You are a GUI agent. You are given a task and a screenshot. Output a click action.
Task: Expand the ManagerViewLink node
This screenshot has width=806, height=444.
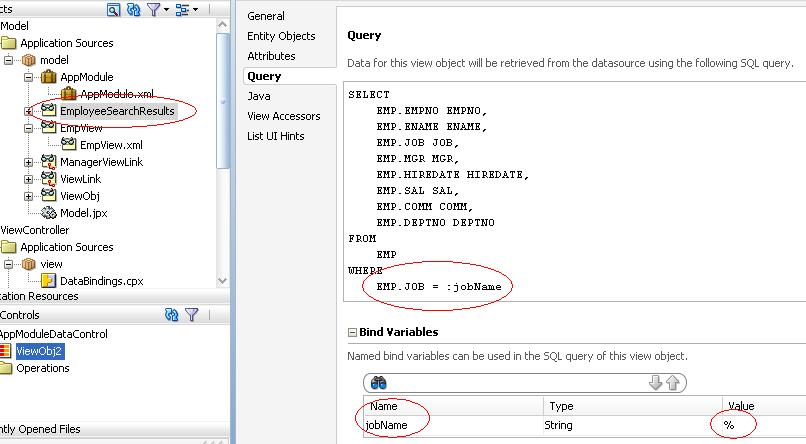click(28, 162)
